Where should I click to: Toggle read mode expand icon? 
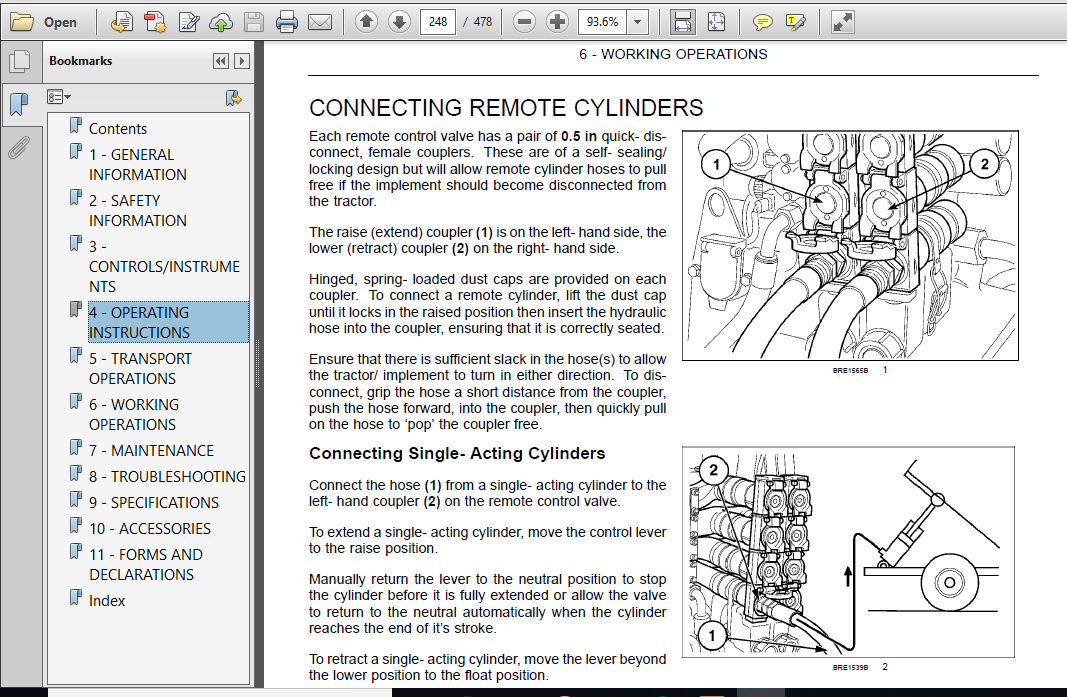tap(842, 22)
